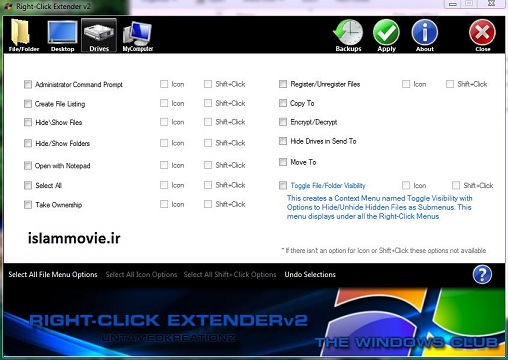Viewport: 508px width, 360px height.
Task: Open the File/Folder section
Action: [x=24, y=36]
